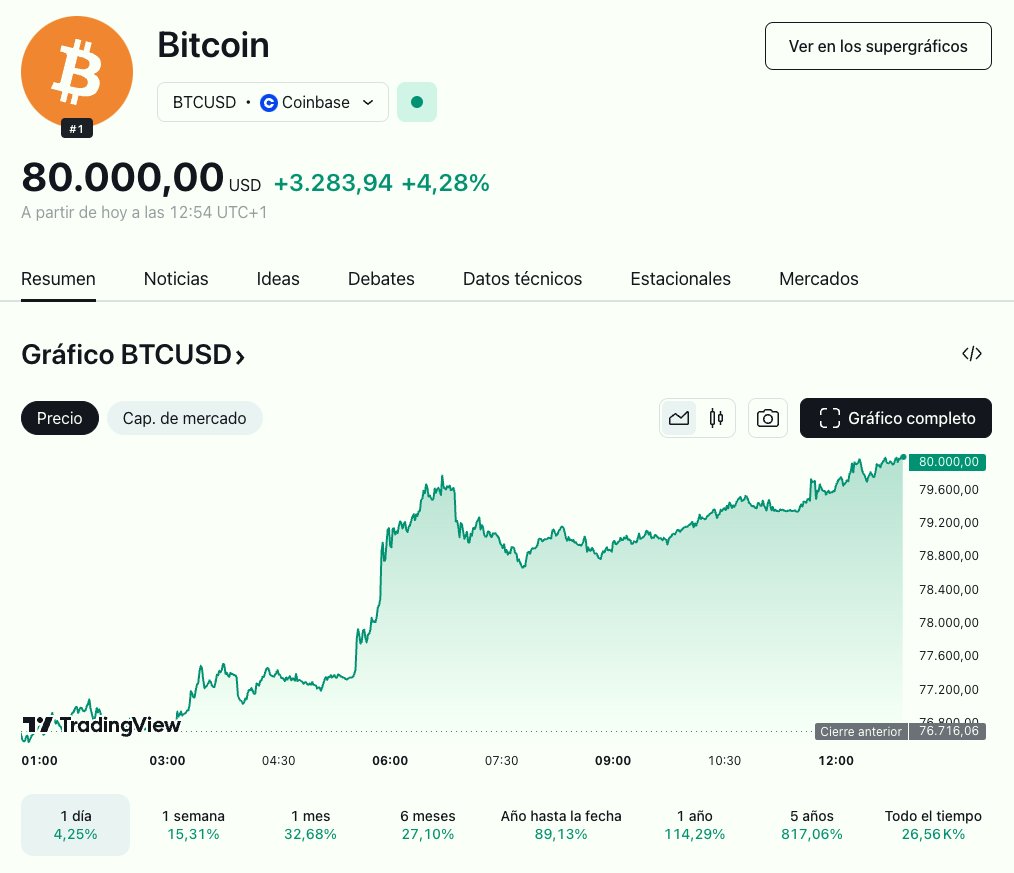This screenshot has width=1014, height=873.
Task: Select the area chart style icon
Action: coord(678,418)
